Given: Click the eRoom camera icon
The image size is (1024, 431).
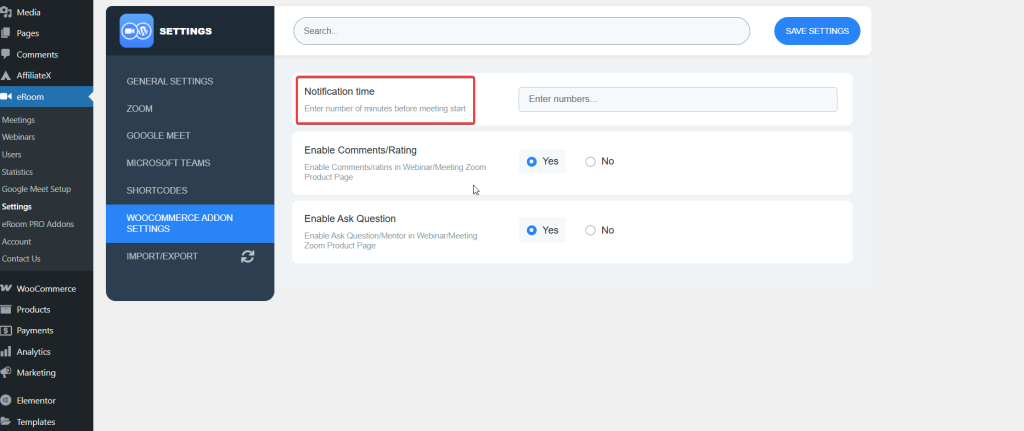Looking at the screenshot, I should pos(6,97).
